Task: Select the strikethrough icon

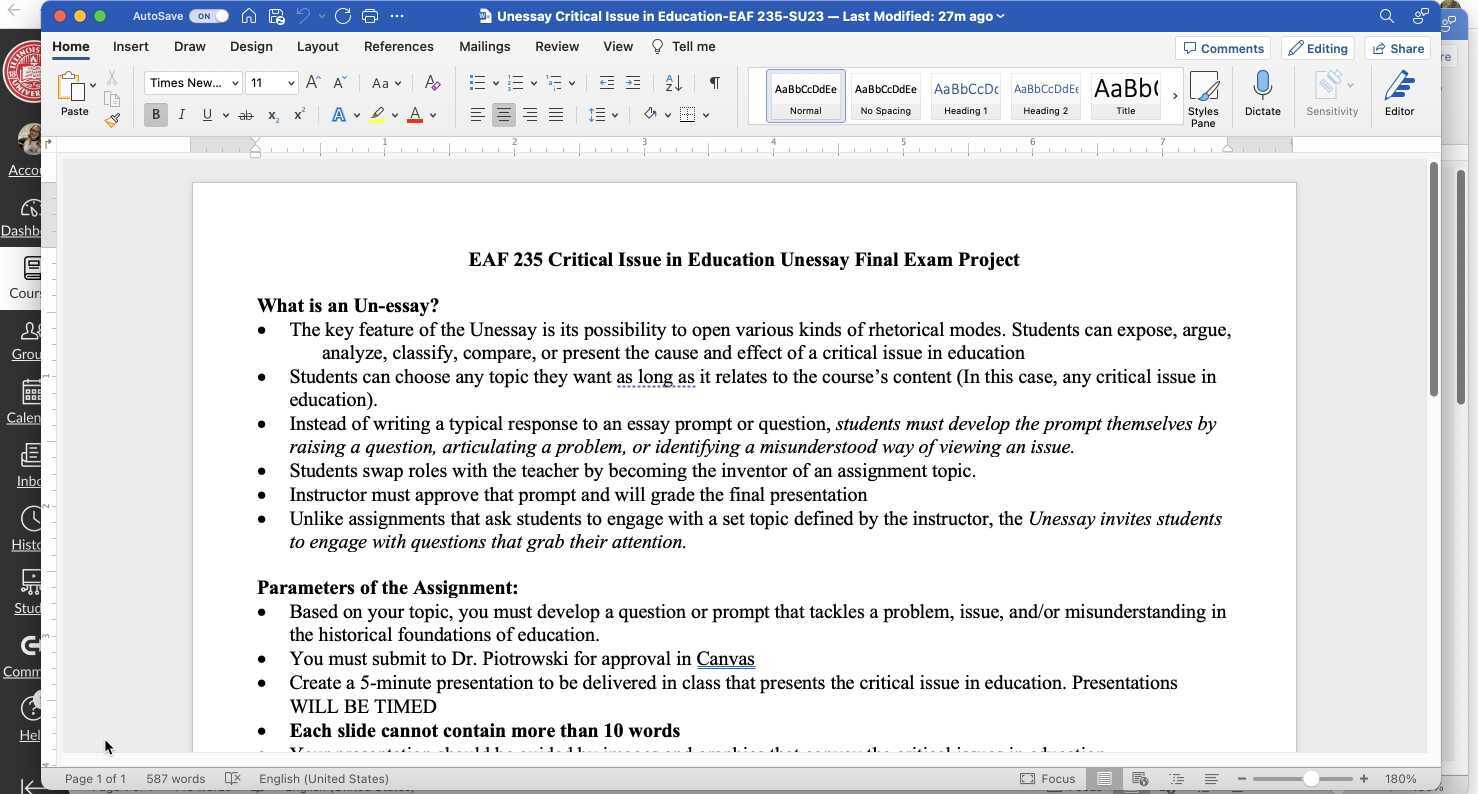Action: 246,114
